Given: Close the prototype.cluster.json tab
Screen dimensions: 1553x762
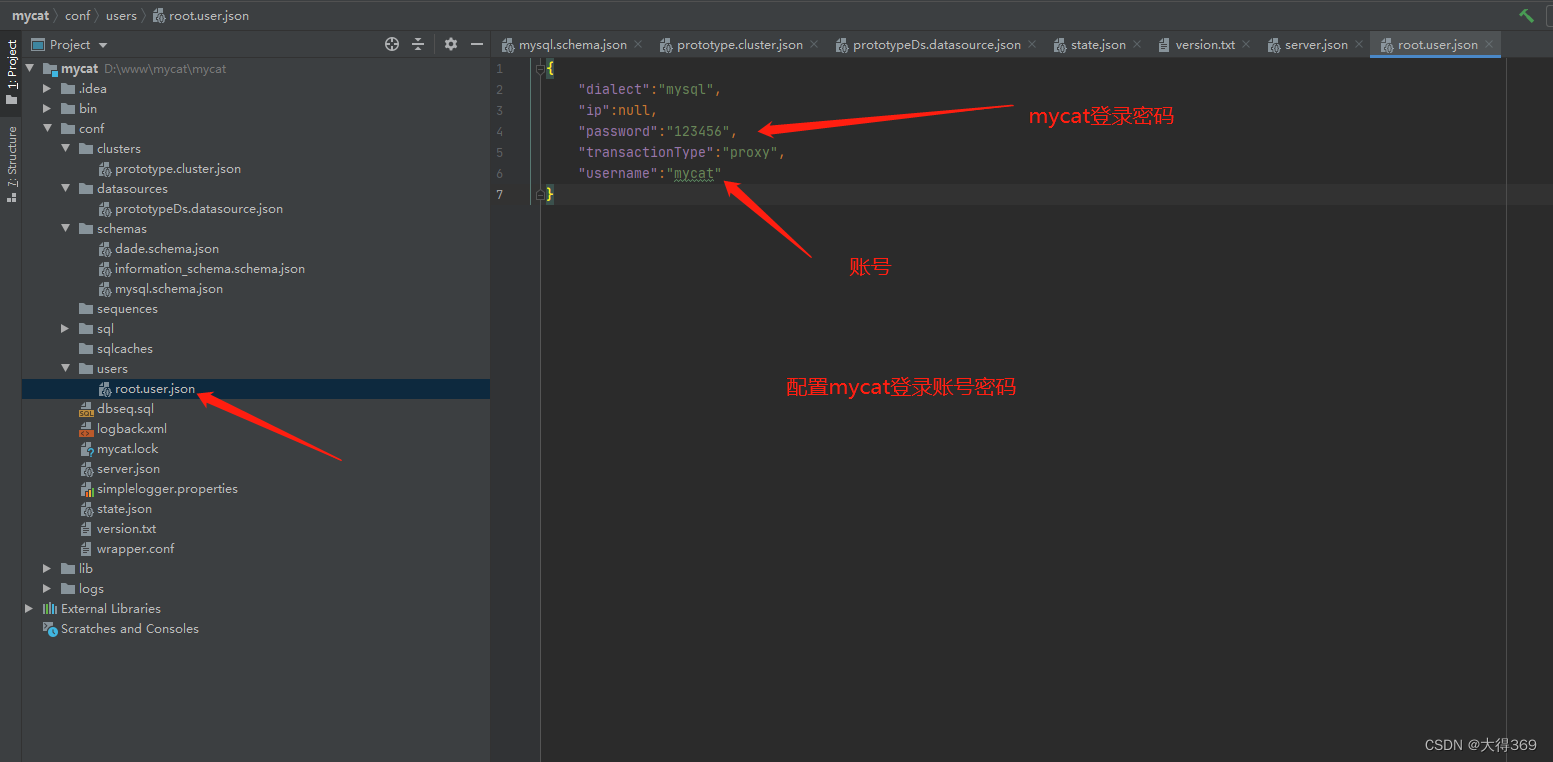Looking at the screenshot, I should (813, 44).
